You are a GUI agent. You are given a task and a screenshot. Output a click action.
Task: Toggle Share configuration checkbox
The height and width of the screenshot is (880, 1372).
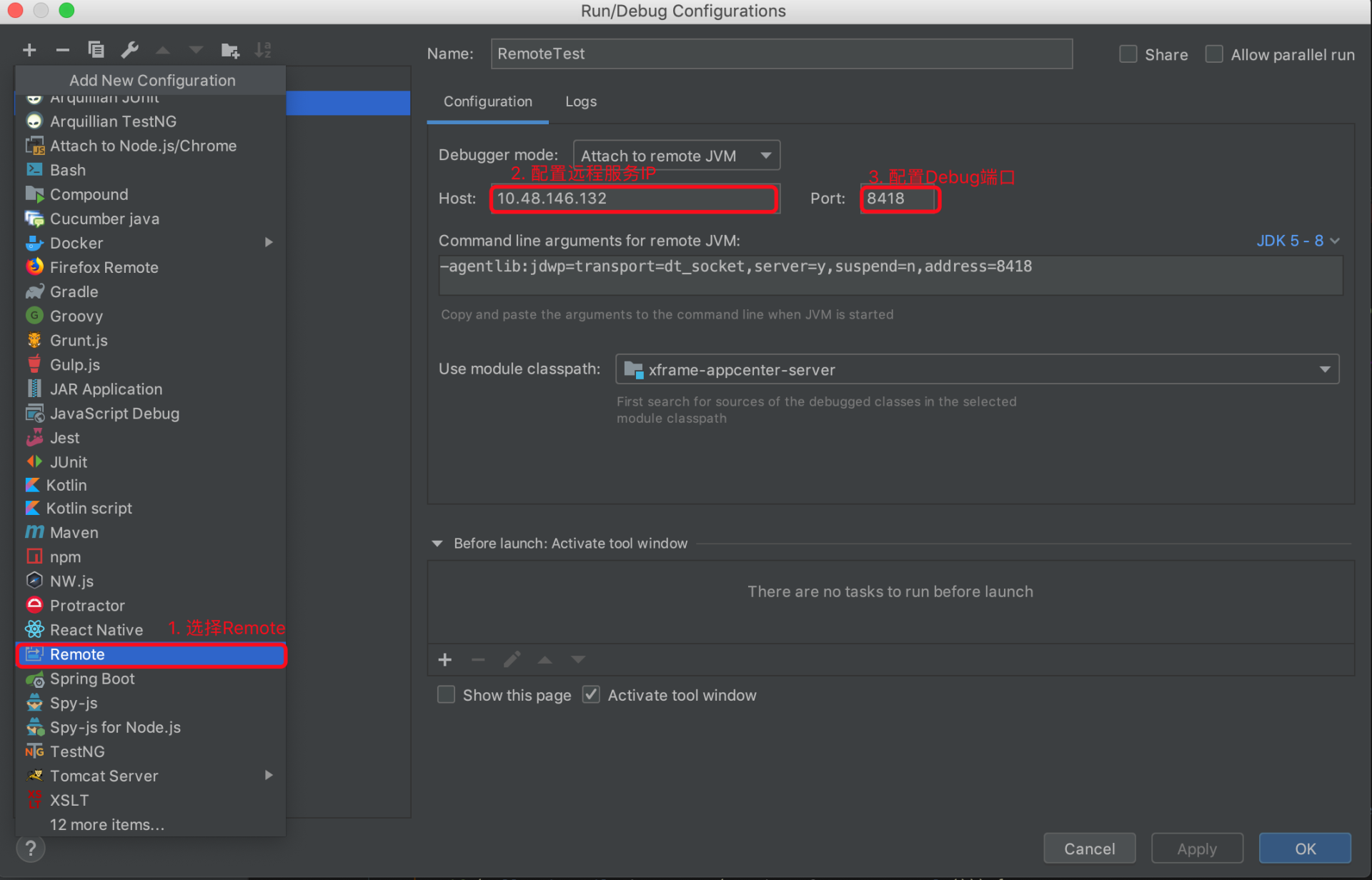tap(1126, 54)
